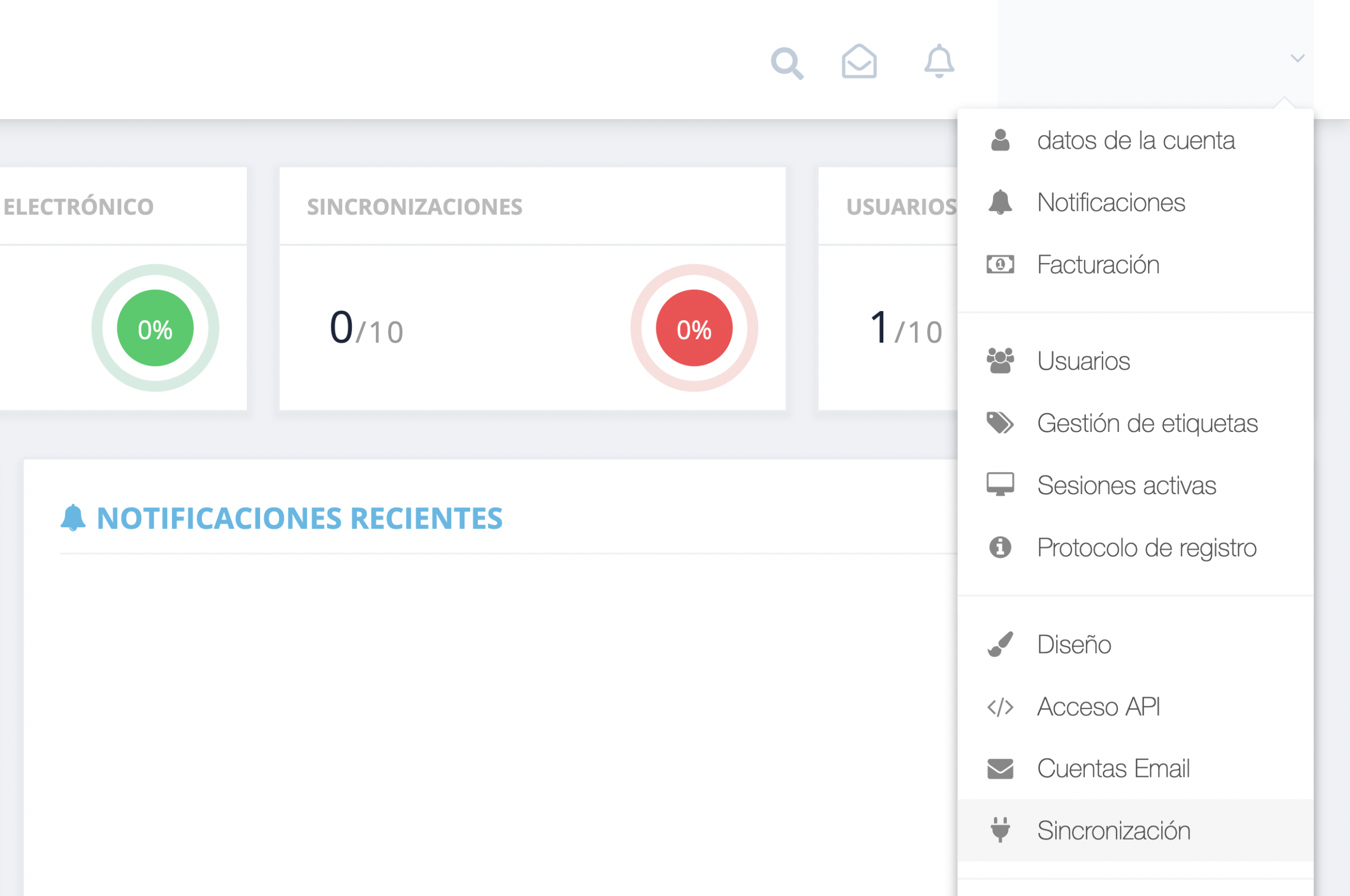Open datos de la cuenta menu entry
Screen dimensions: 1350x896
(x=1135, y=141)
